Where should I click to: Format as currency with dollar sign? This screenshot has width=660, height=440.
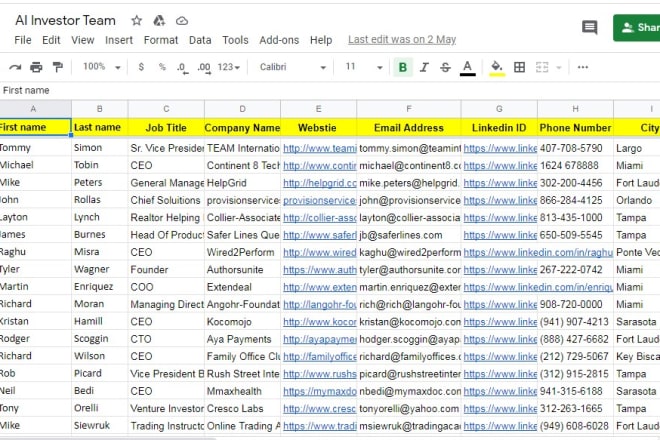(141, 67)
